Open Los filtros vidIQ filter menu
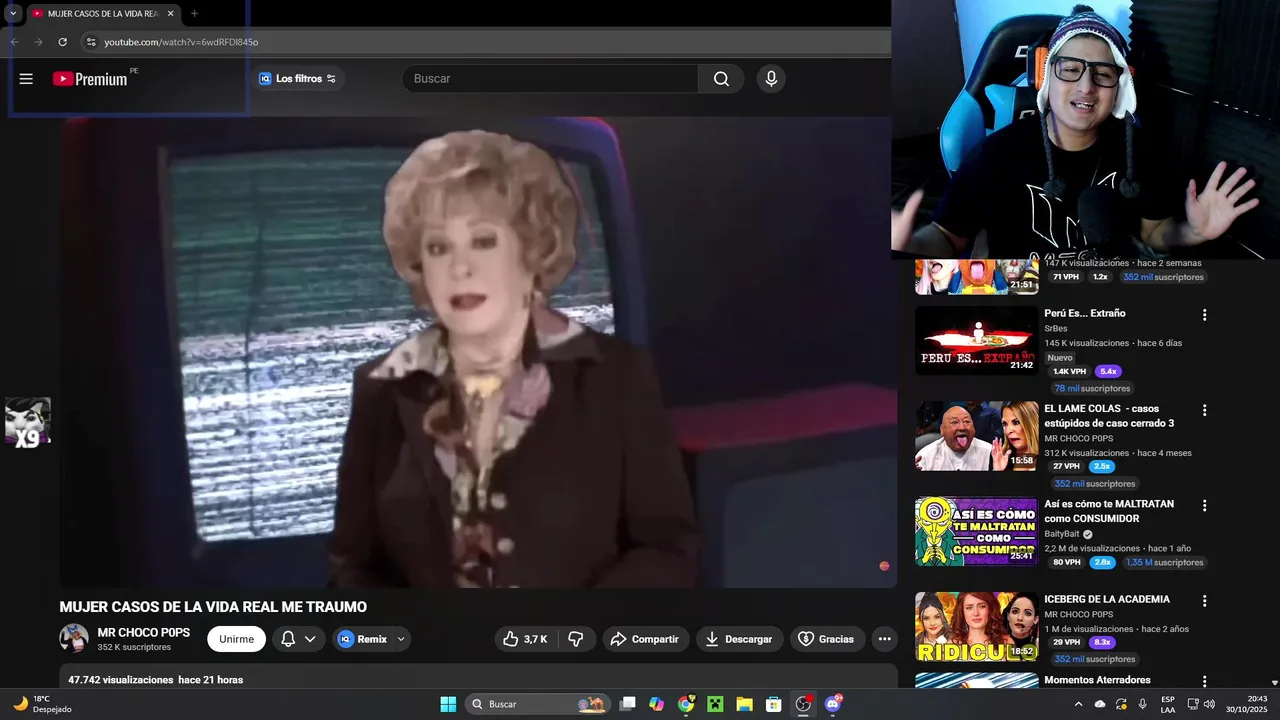Screen dimensions: 1280x720 298,79
